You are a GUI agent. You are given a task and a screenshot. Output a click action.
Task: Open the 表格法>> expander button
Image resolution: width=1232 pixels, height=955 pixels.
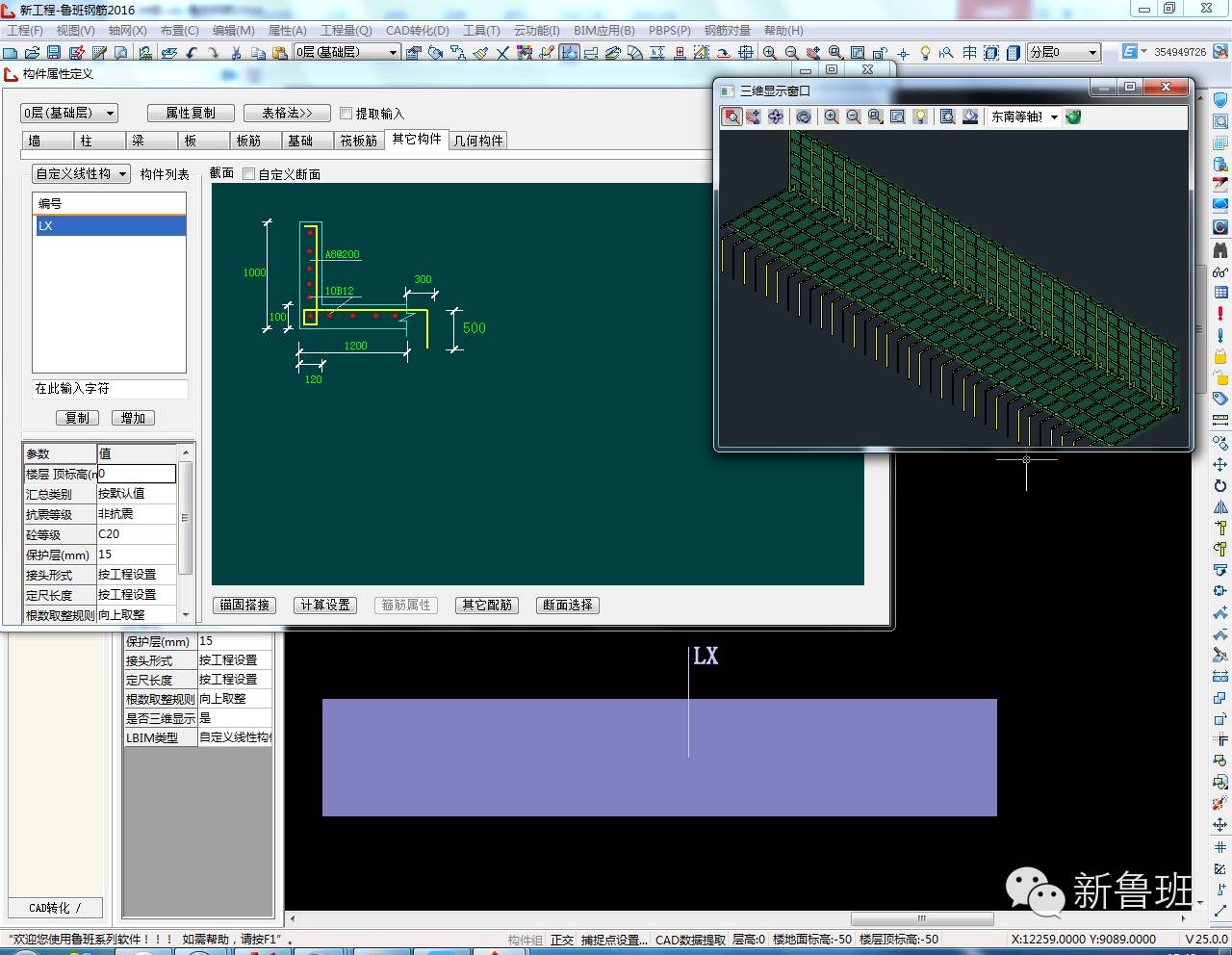287,113
